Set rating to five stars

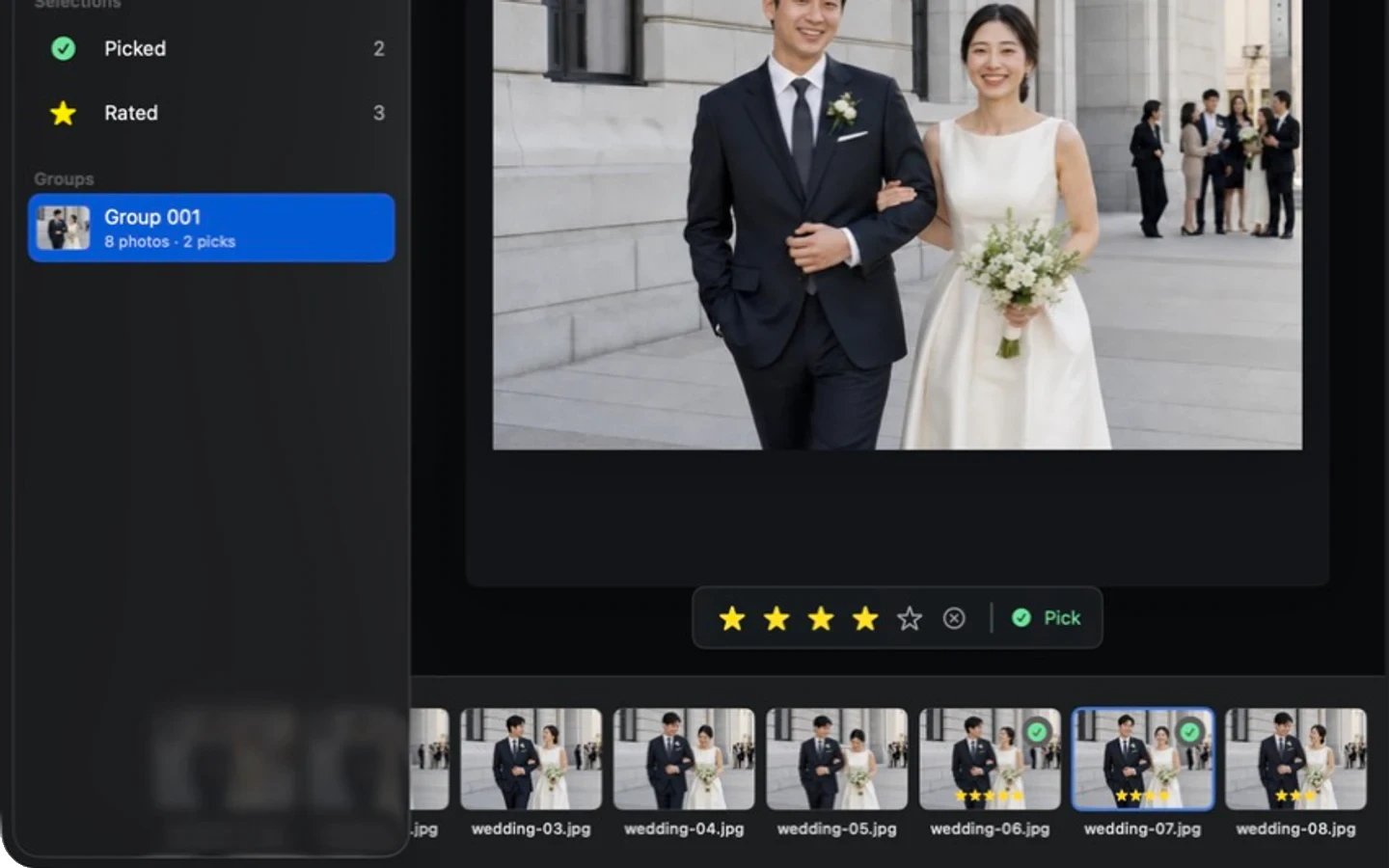coord(910,618)
